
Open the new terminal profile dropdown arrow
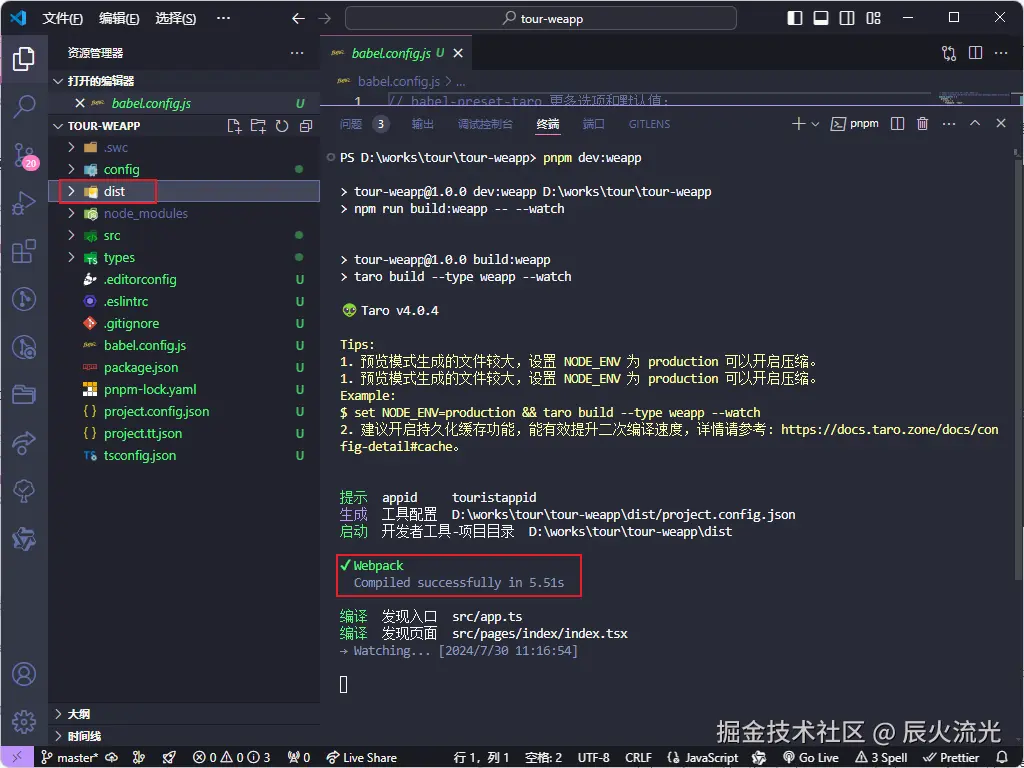coord(815,124)
